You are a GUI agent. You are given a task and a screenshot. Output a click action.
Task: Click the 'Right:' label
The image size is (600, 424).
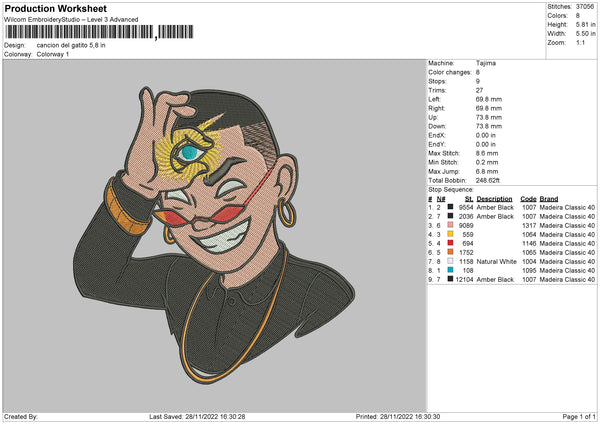[436, 108]
